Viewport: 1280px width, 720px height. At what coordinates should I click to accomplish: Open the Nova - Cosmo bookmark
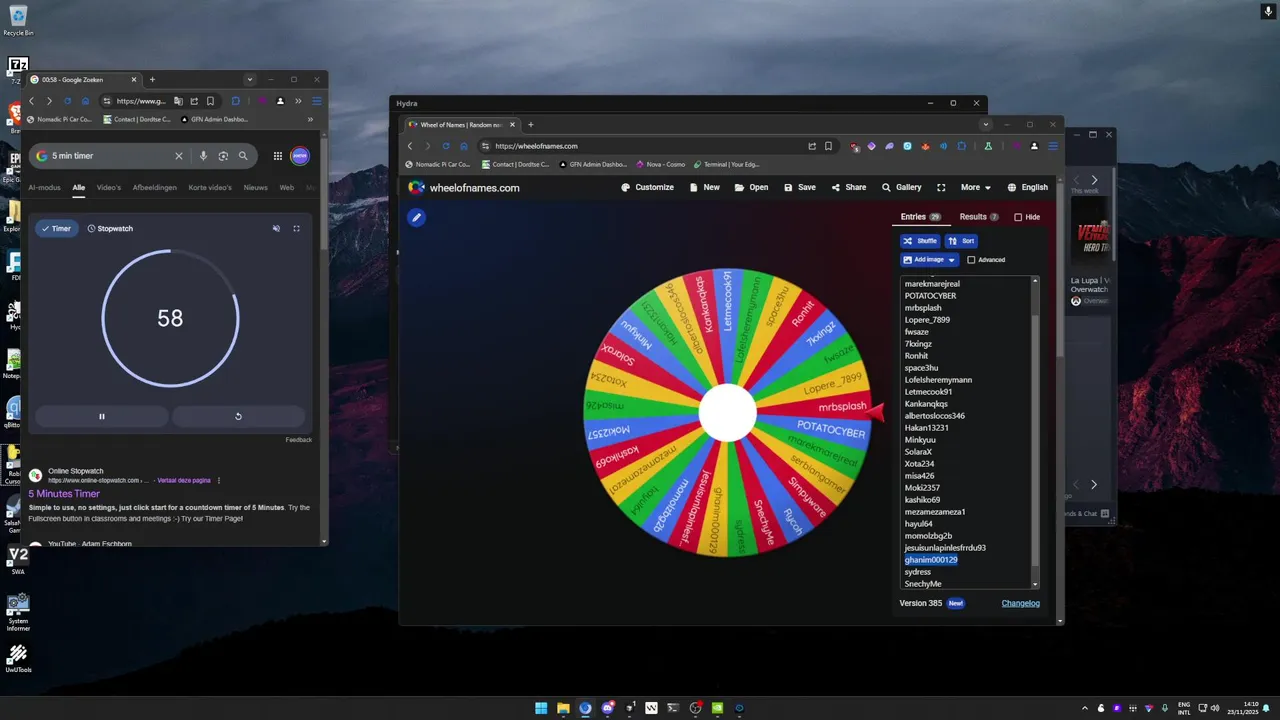(660, 164)
